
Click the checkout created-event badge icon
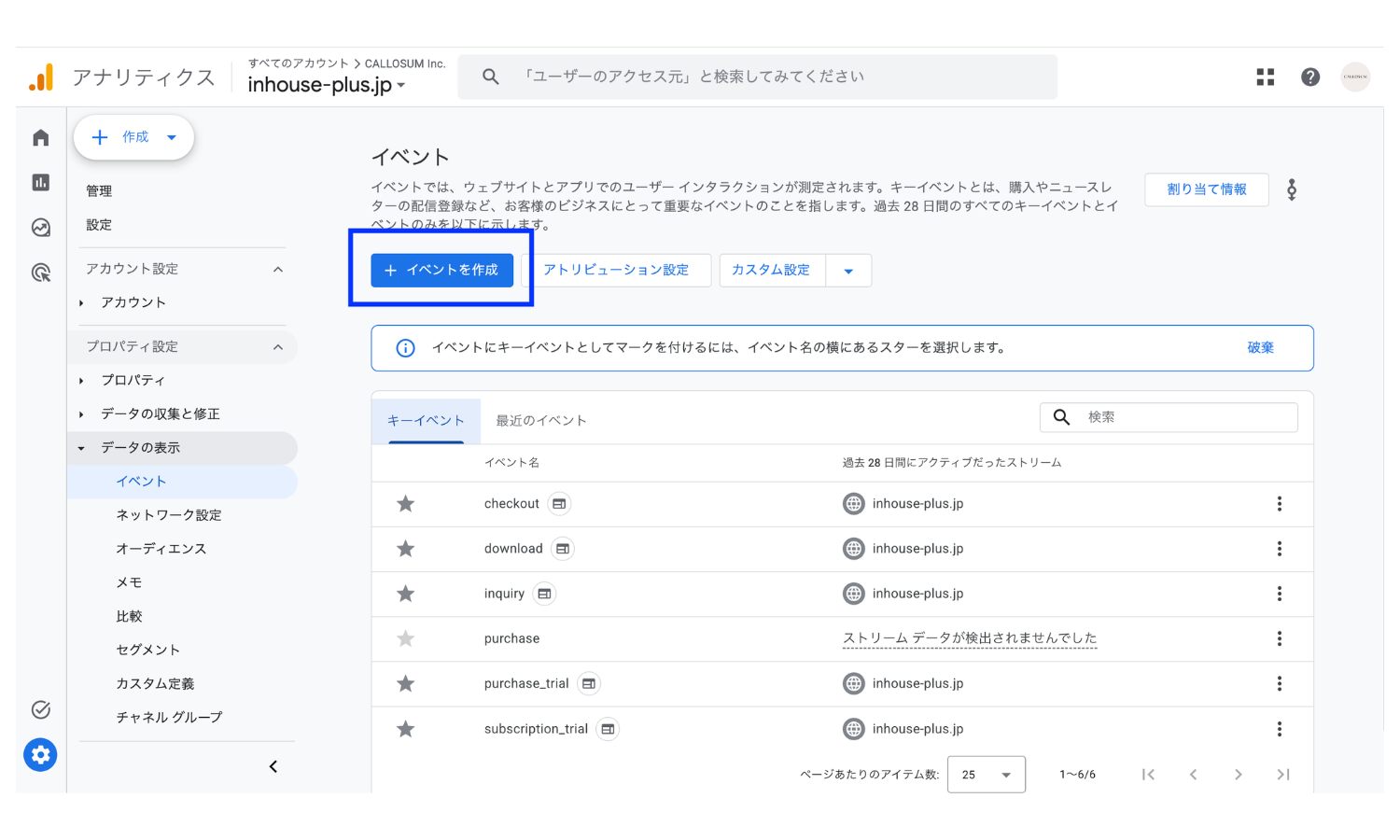coord(559,504)
